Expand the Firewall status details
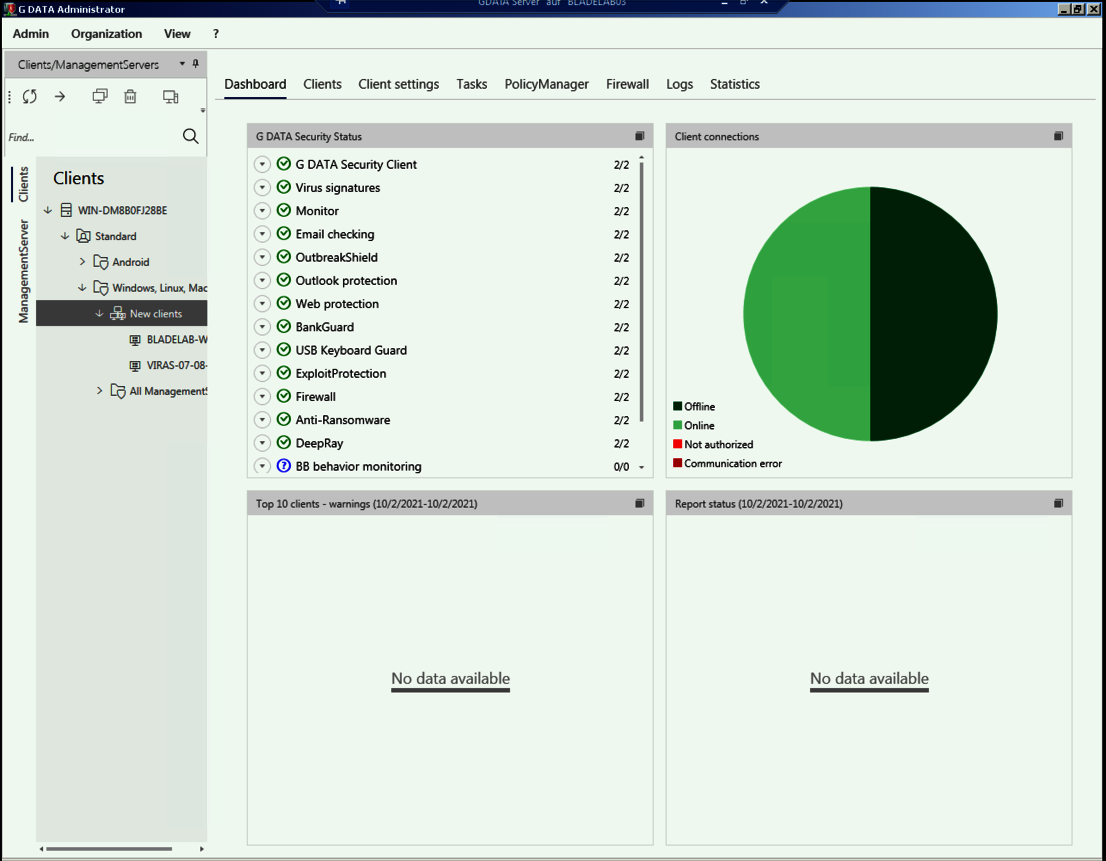Screen dimensions: 1106x861 pos(262,396)
